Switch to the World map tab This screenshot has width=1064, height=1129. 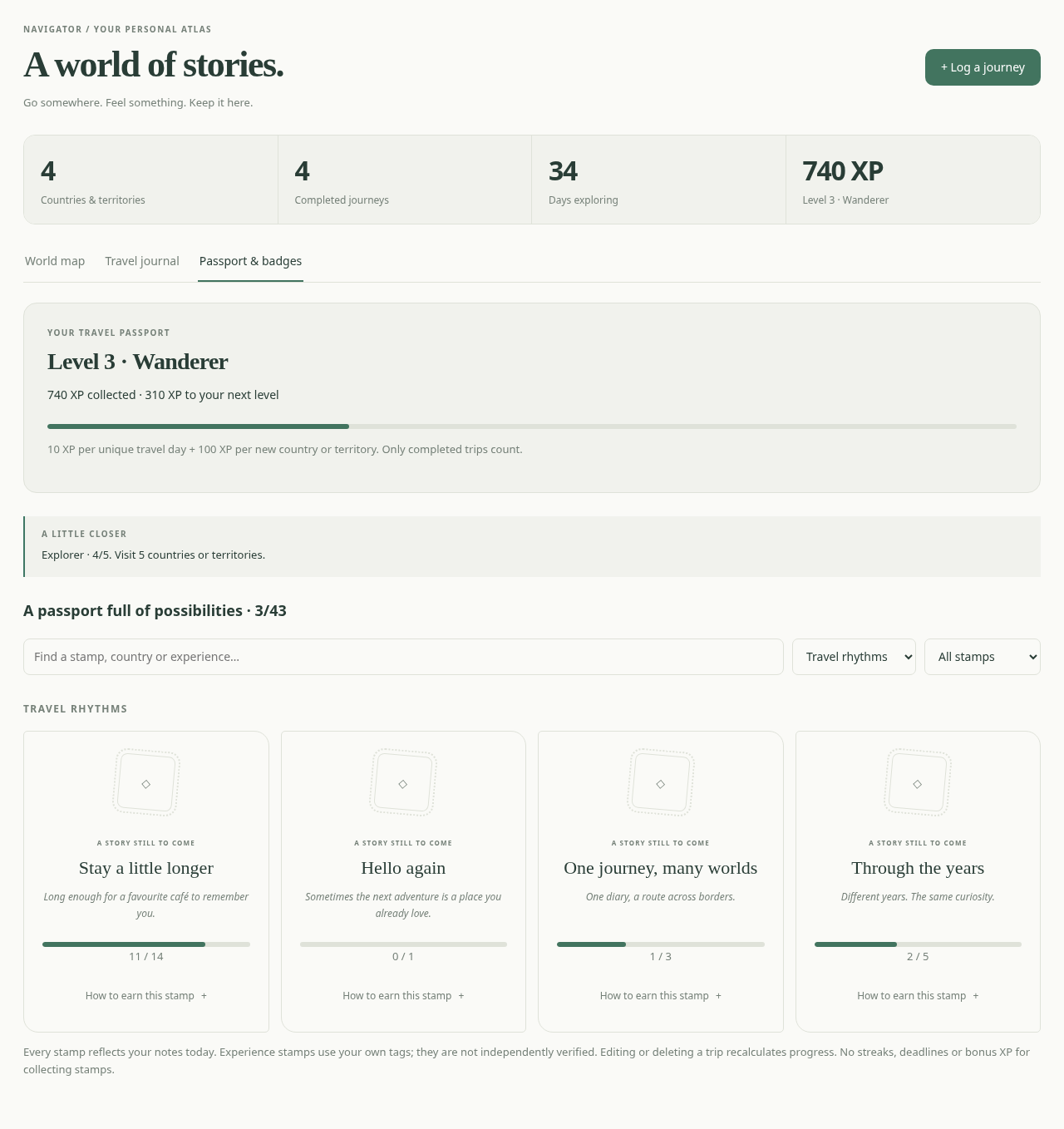coord(55,261)
